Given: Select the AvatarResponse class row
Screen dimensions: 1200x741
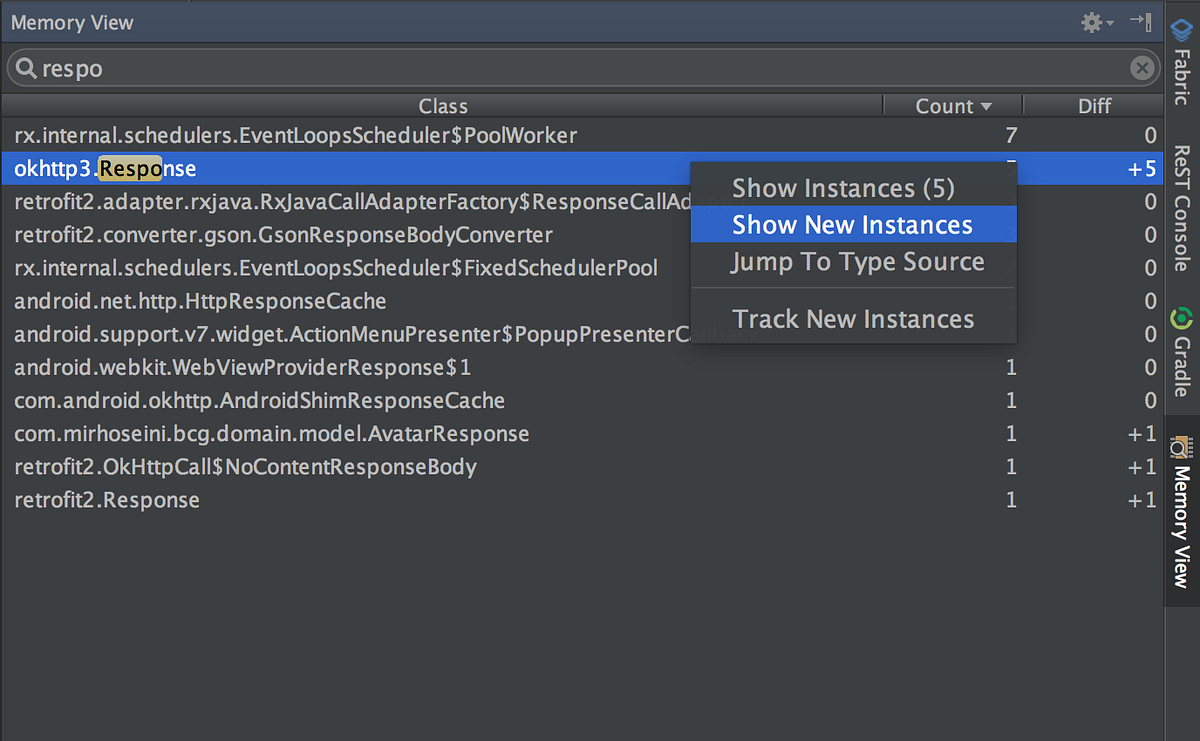Looking at the screenshot, I should [270, 433].
